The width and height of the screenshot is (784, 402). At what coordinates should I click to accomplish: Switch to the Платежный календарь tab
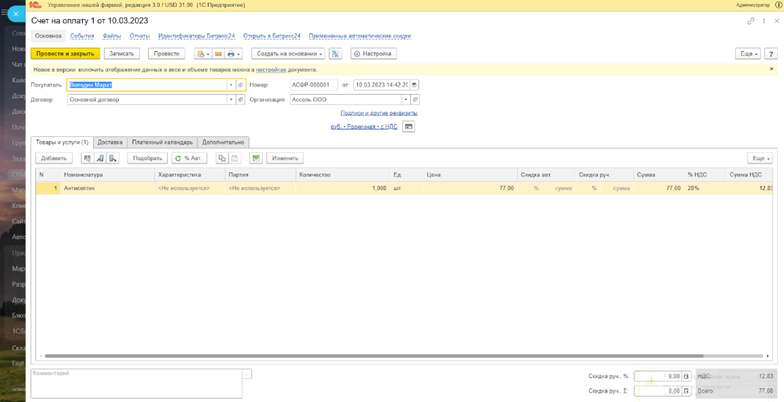click(162, 142)
